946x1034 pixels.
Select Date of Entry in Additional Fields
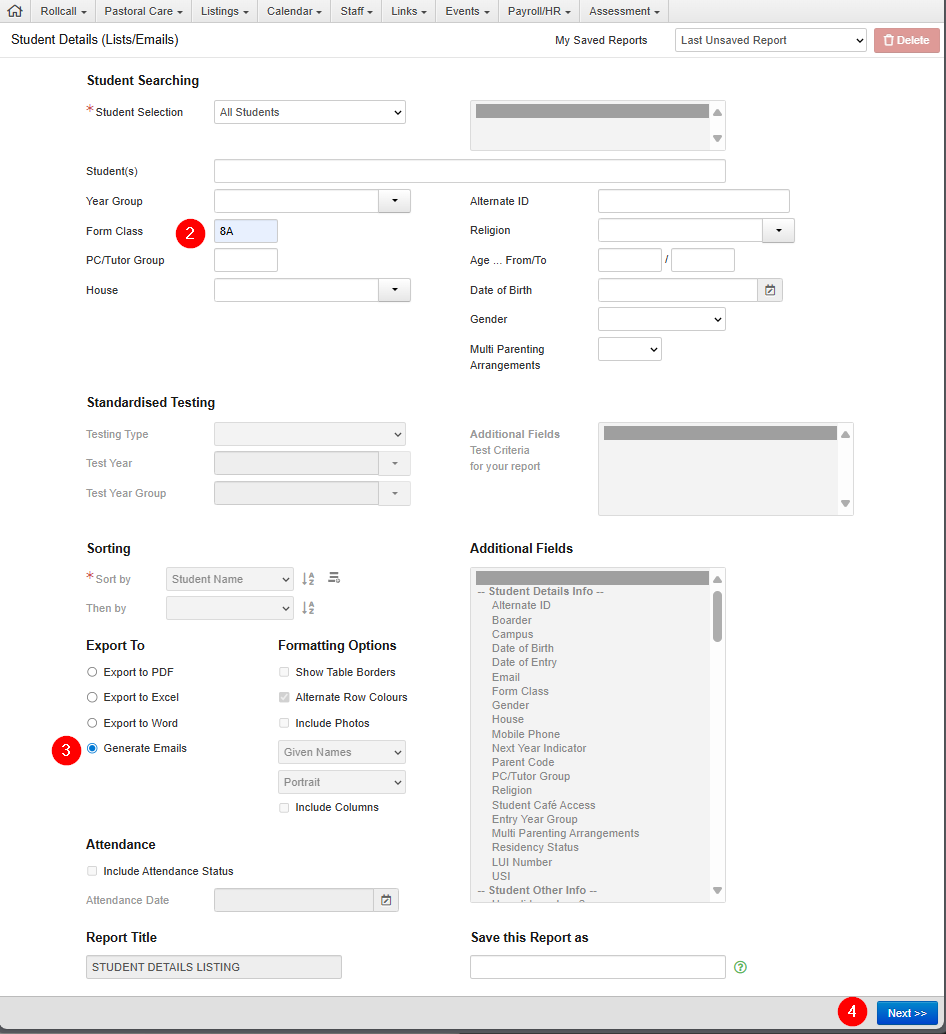pyautogui.click(x=524, y=662)
